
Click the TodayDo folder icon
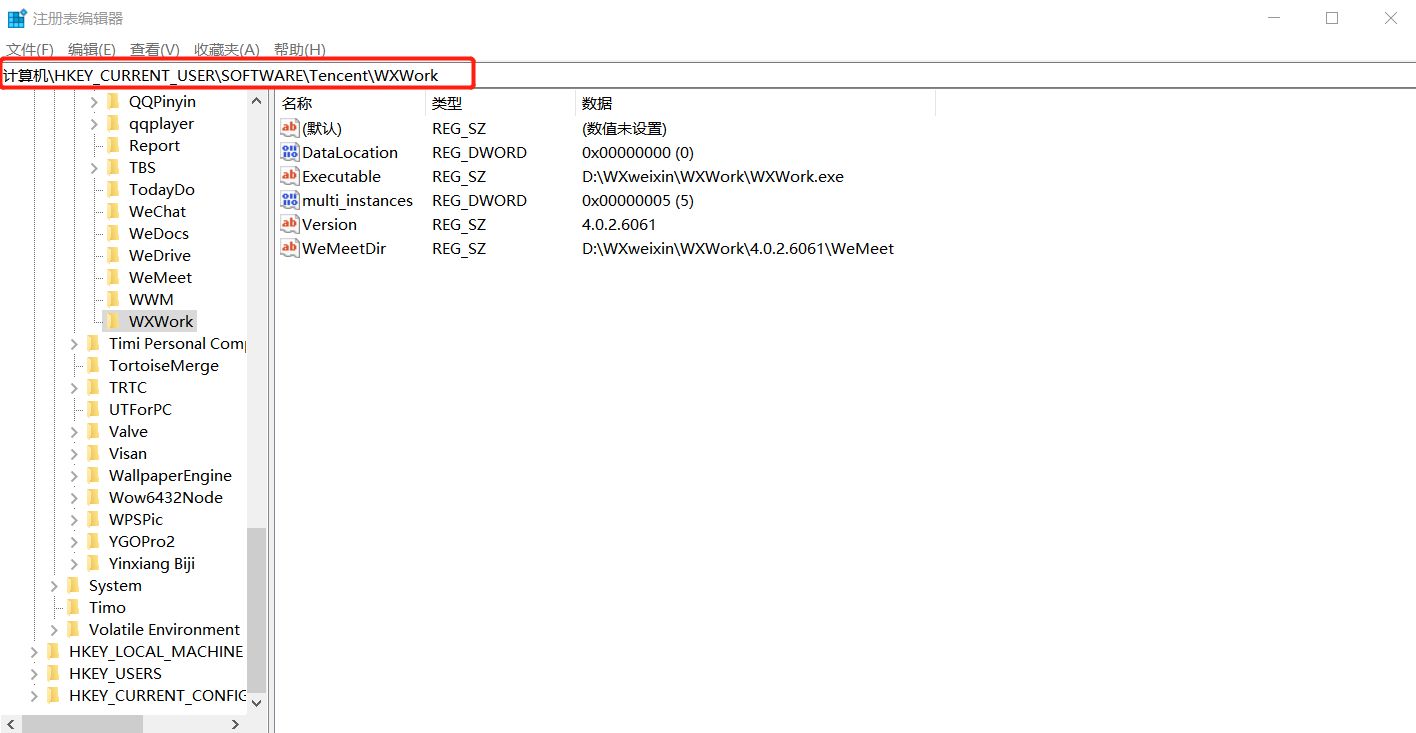click(x=113, y=189)
